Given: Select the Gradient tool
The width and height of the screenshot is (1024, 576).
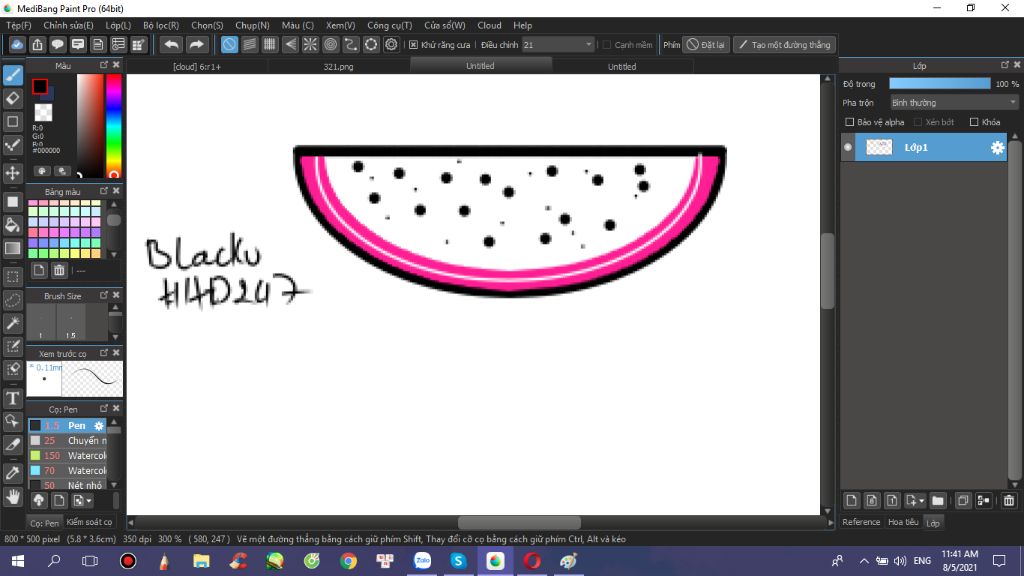Looking at the screenshot, I should click(12, 248).
